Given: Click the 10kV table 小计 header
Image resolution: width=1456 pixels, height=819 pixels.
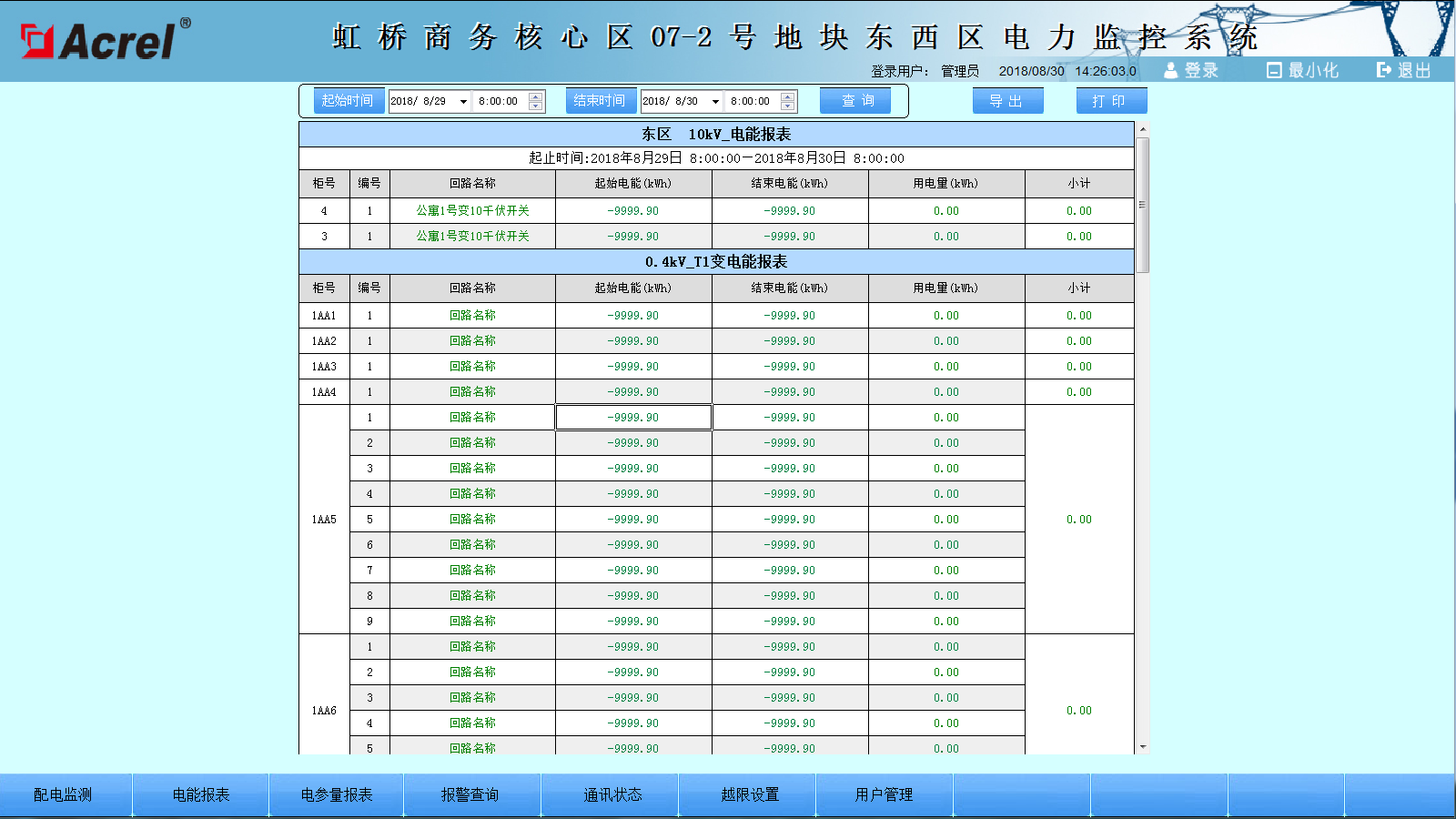Looking at the screenshot, I should (x=1079, y=184).
